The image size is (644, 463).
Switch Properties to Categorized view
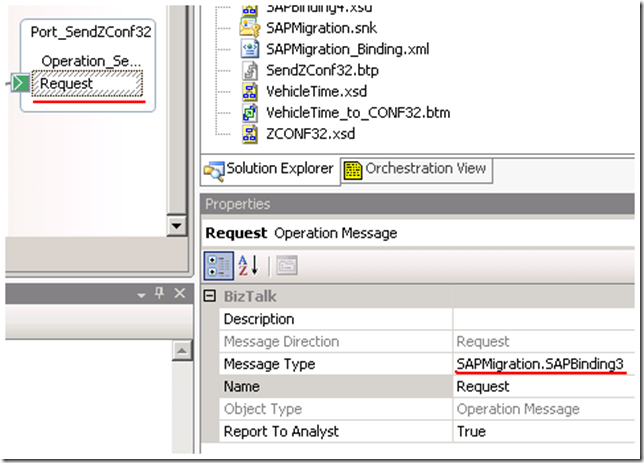coord(219,266)
